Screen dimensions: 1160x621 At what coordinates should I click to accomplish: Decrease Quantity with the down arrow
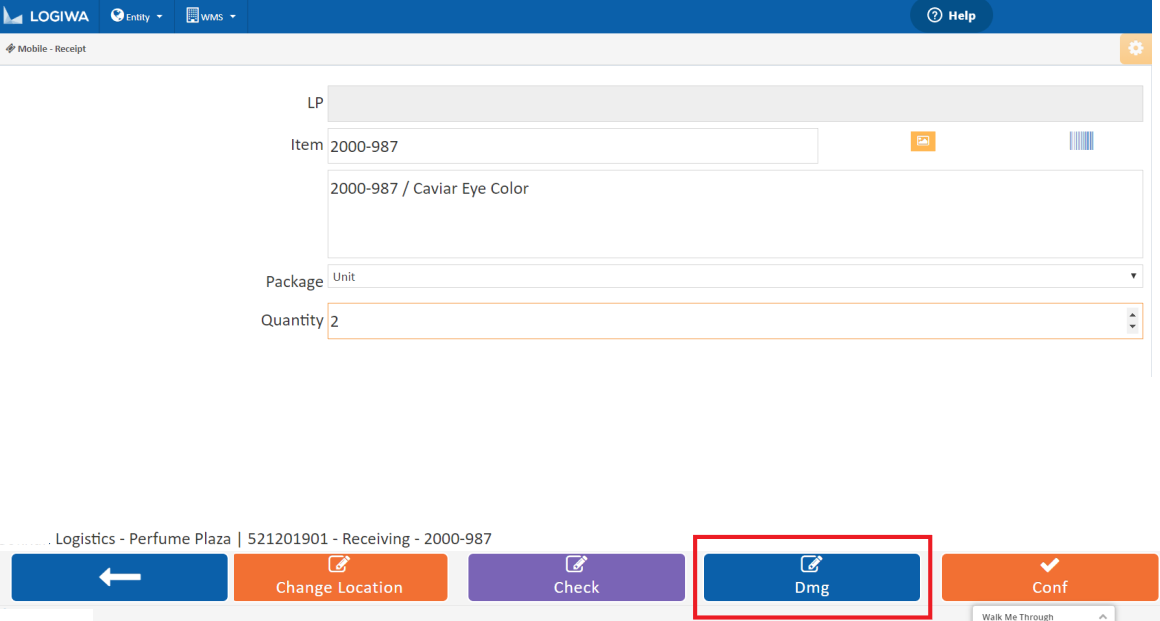(x=1132, y=327)
